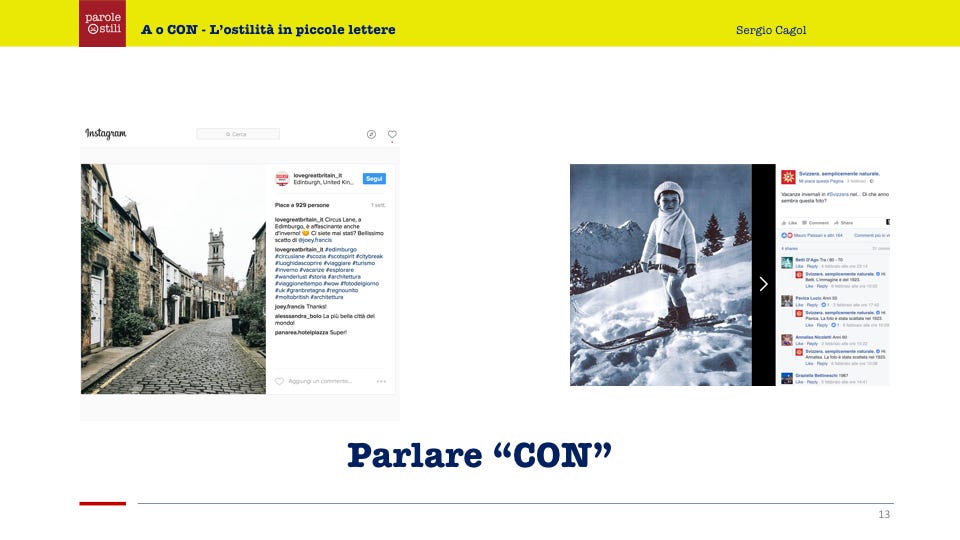Click the vintage child skier photo
Image resolution: width=960 pixels, height=540 pixels.
(661, 275)
